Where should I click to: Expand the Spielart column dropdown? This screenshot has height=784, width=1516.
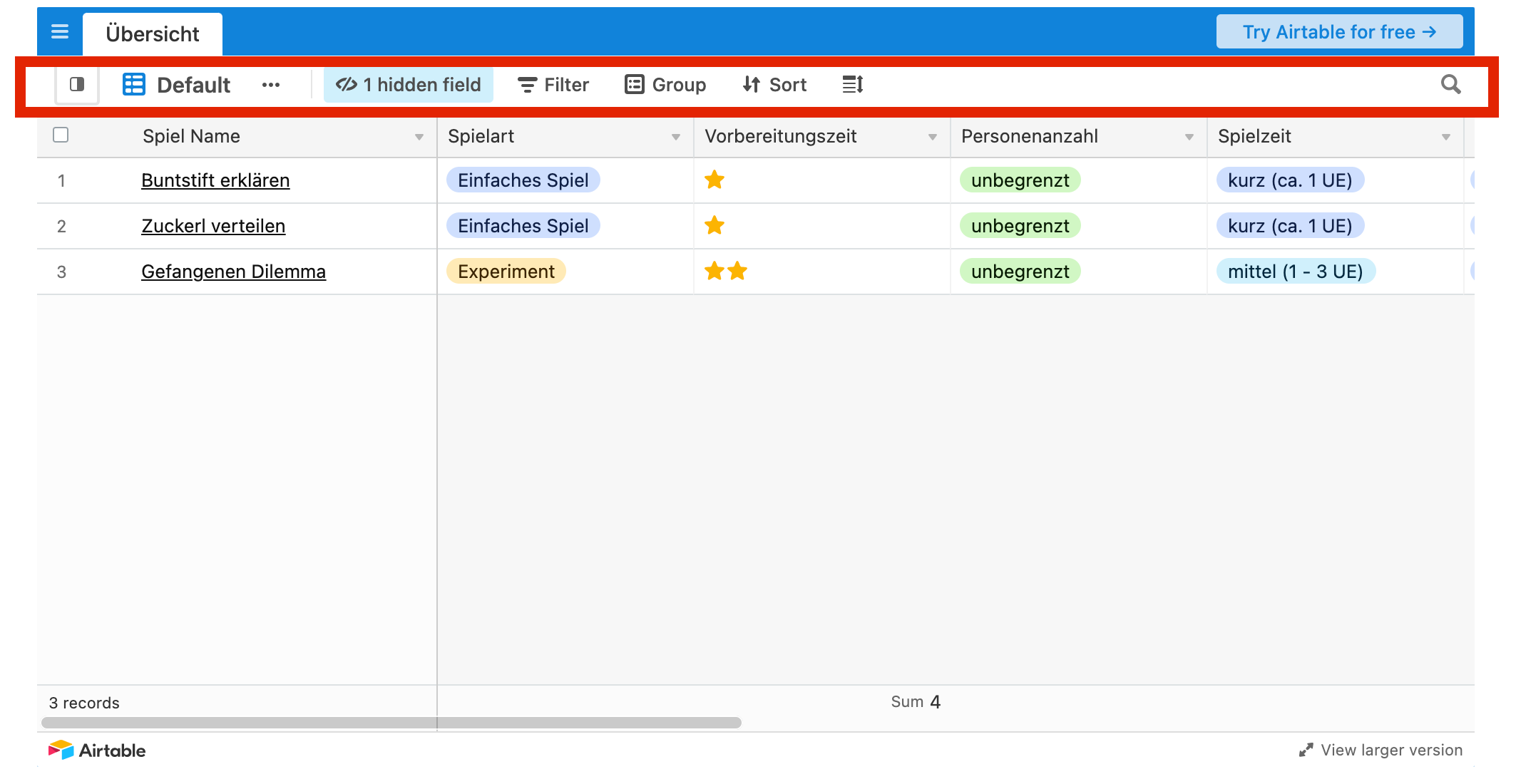point(676,137)
